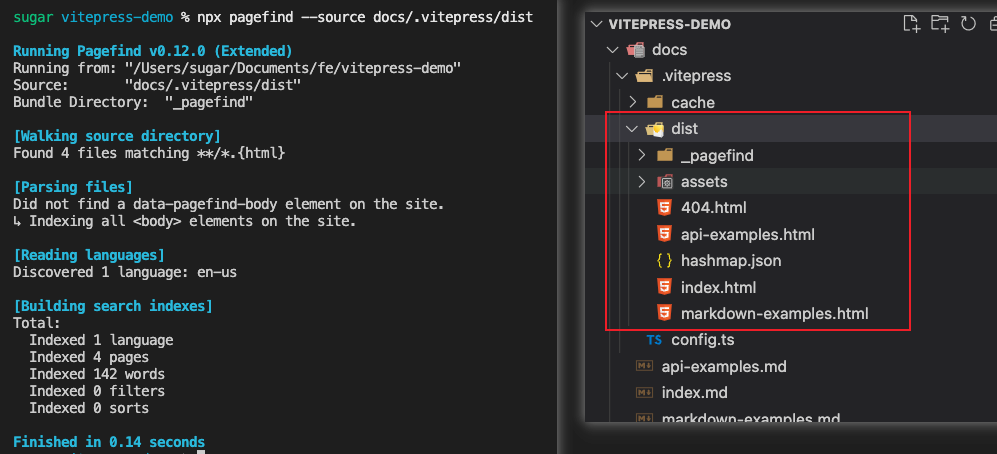
Task: Click the HTML5 icon beside index.html
Action: pyautogui.click(x=664, y=287)
